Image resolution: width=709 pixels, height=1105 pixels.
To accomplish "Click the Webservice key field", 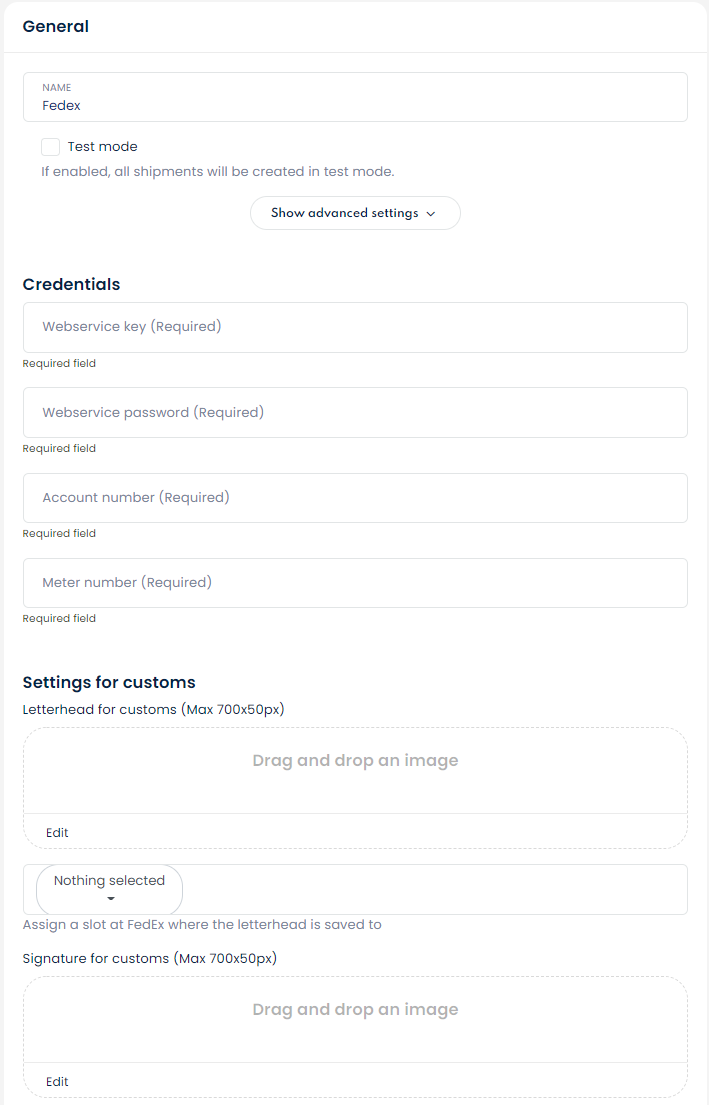I will (x=355, y=327).
